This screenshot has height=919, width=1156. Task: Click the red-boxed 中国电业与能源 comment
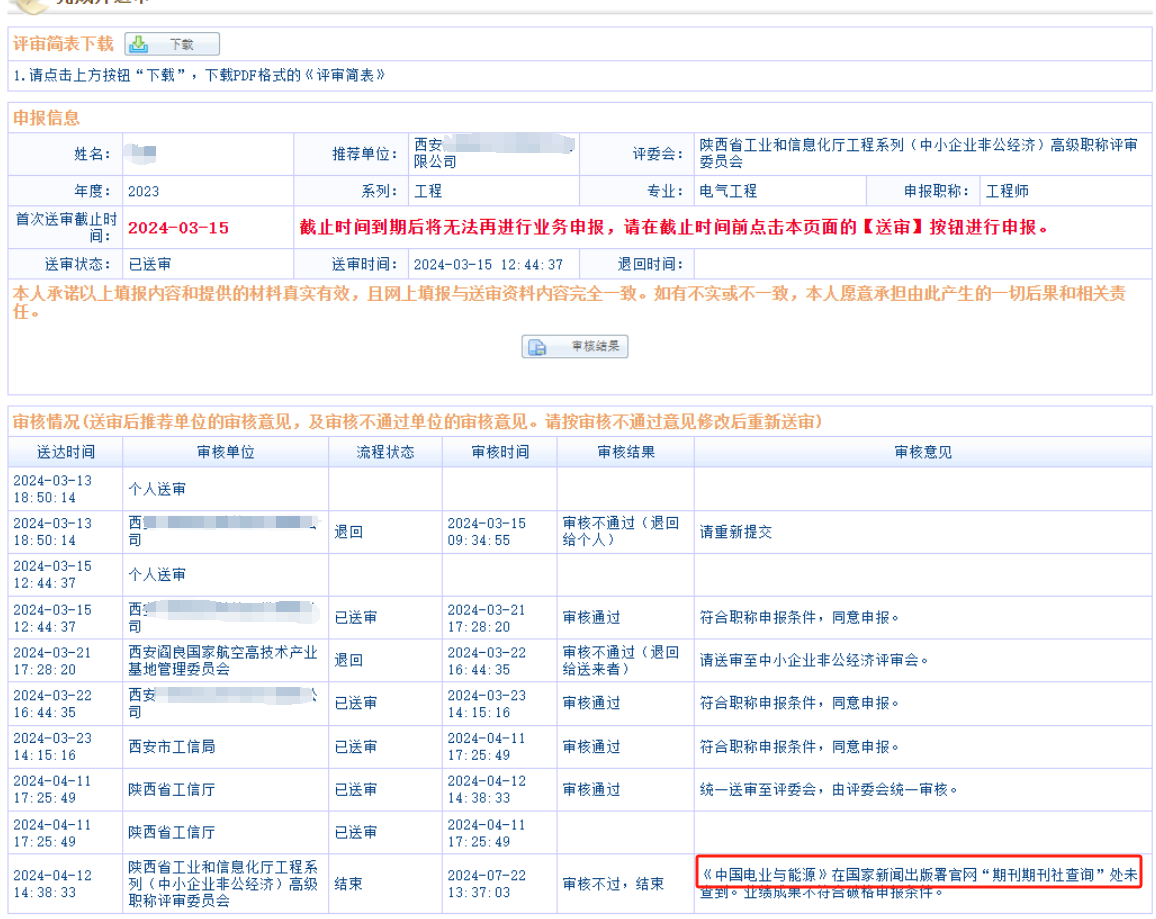918,875
